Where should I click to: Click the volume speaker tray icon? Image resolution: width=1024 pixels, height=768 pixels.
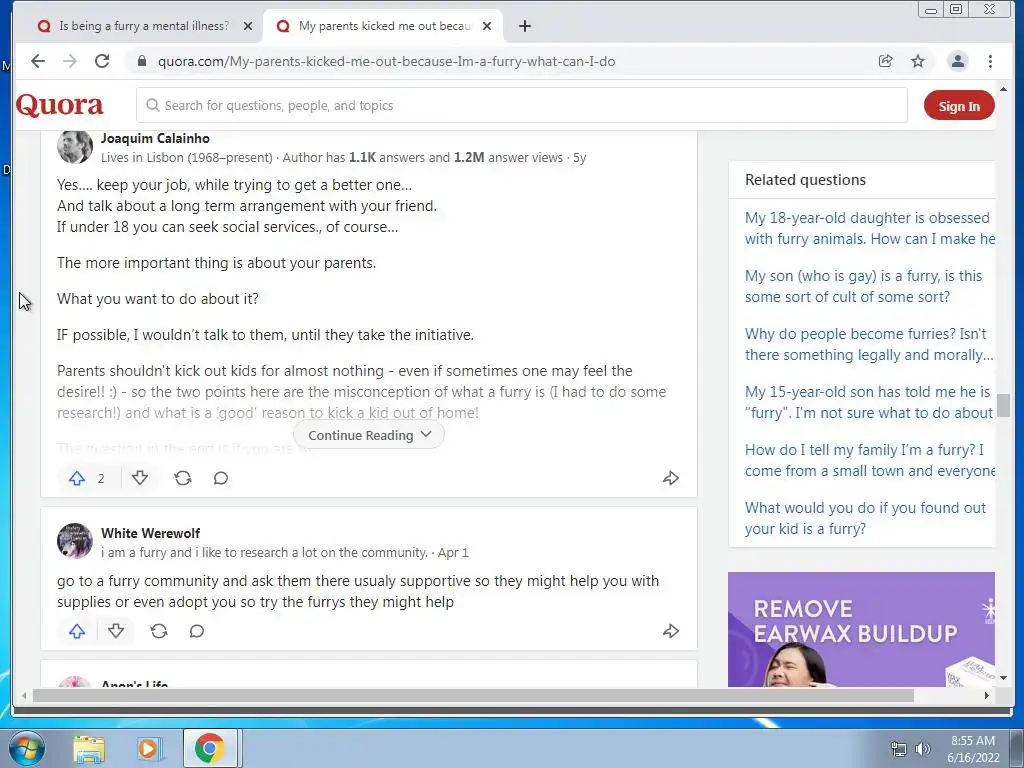click(x=923, y=749)
